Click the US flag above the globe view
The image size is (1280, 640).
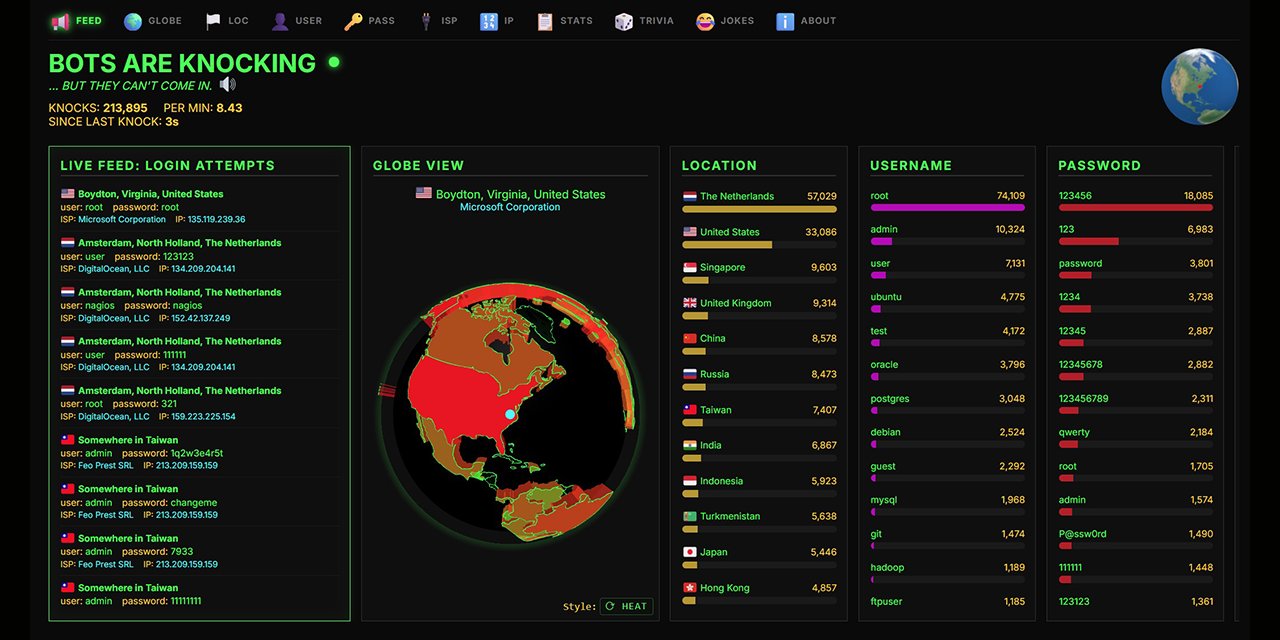[423, 194]
